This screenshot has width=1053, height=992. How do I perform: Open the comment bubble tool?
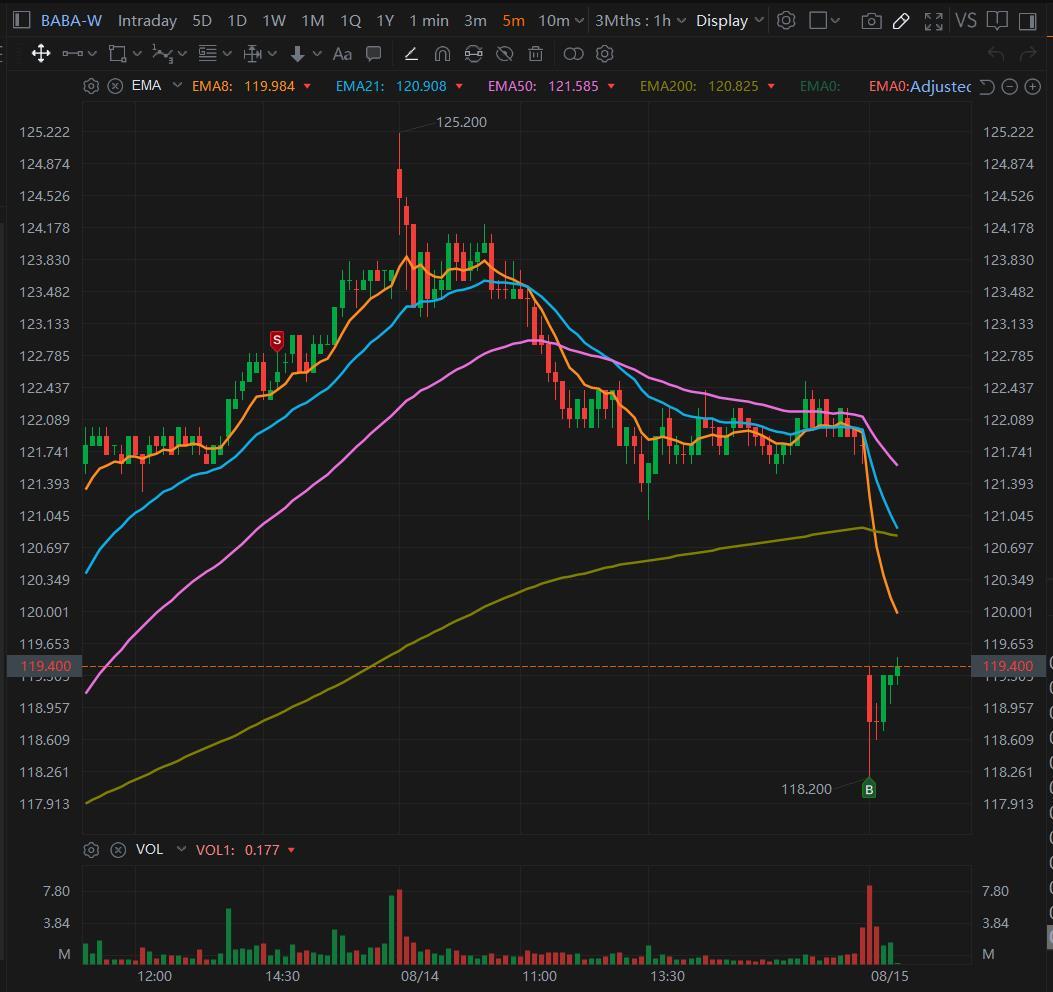coord(373,54)
